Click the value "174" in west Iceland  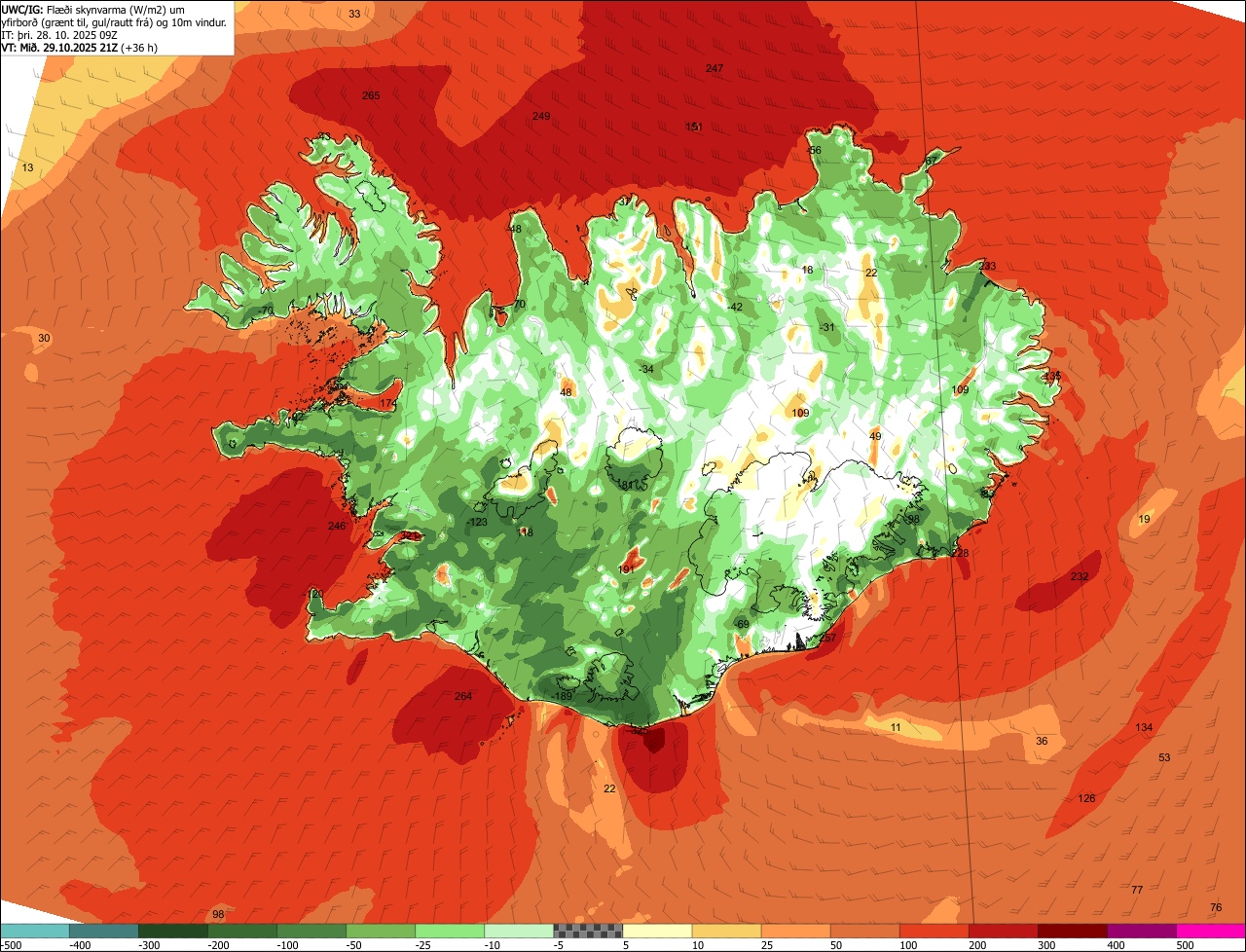388,403
